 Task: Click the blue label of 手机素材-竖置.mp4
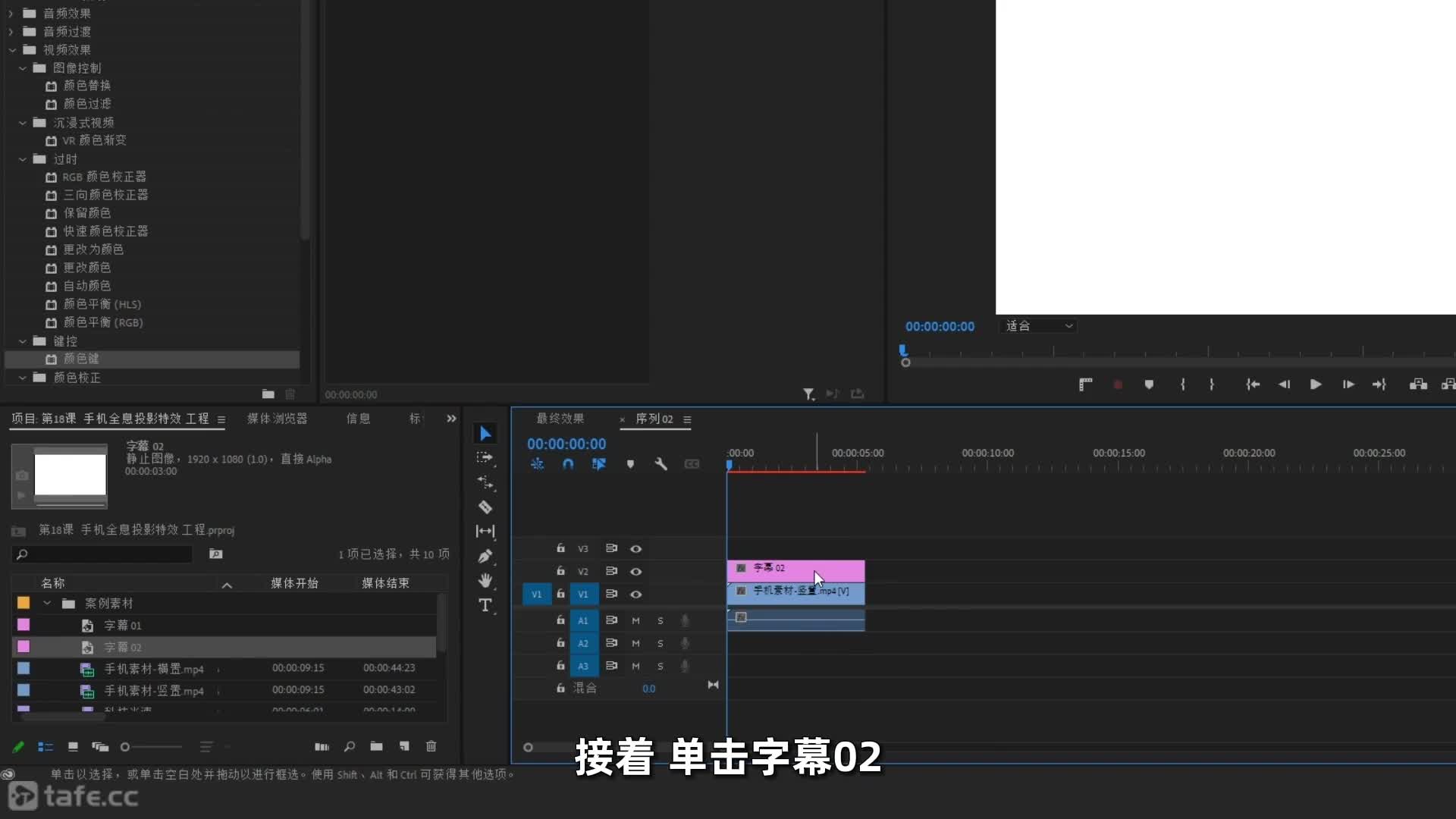[x=24, y=690]
